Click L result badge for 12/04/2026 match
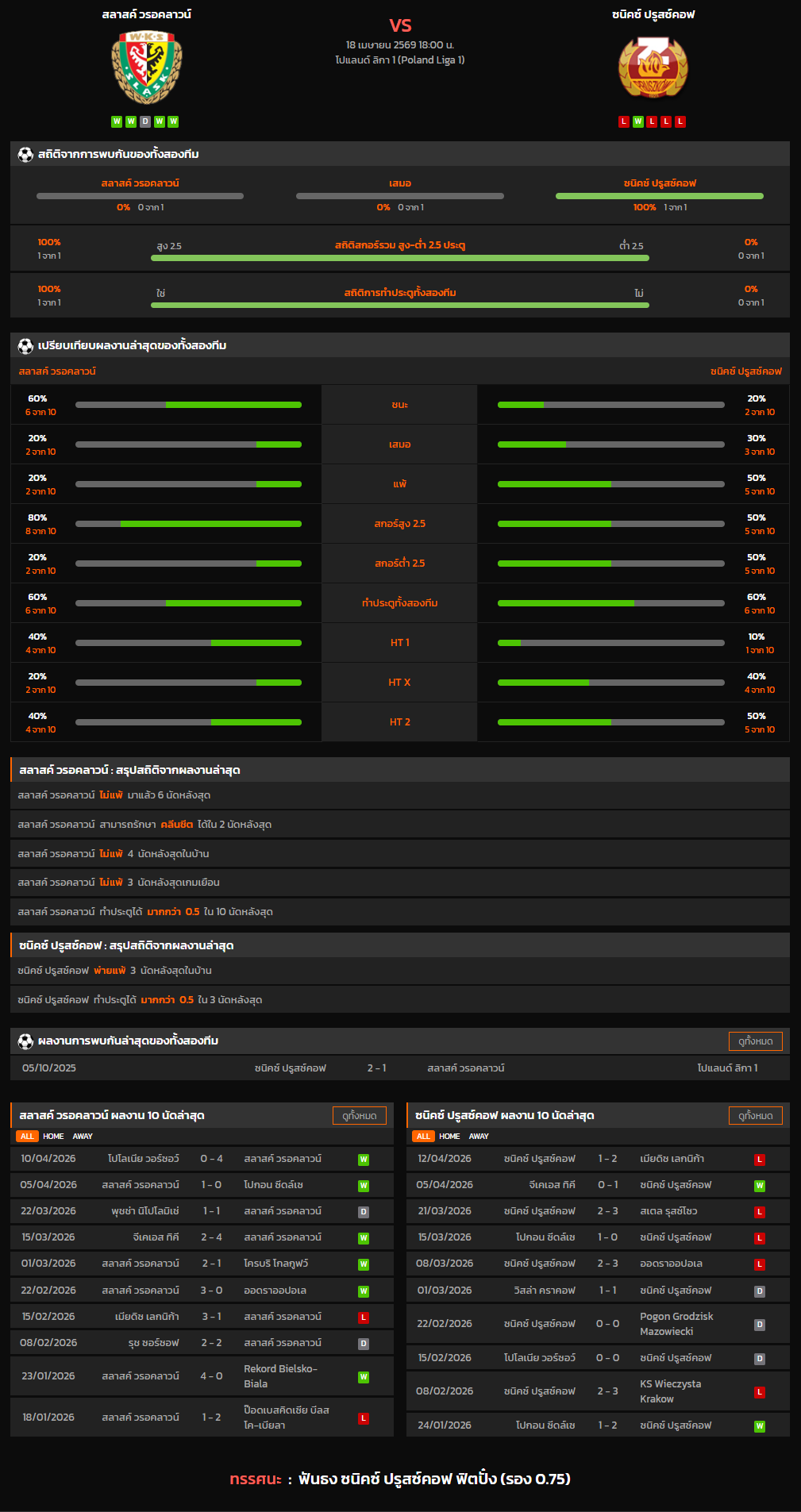Screen dimensions: 801x1512 click(759, 1160)
